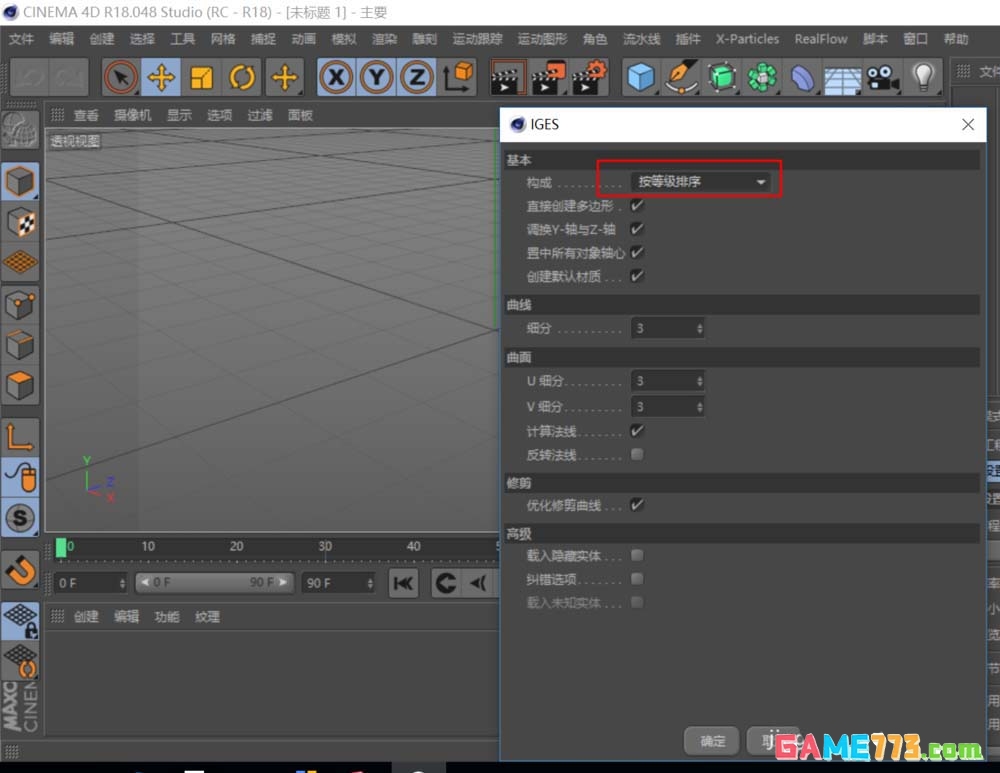Check the 载入隐藏实体 option
This screenshot has width=1000, height=773.
pos(637,557)
